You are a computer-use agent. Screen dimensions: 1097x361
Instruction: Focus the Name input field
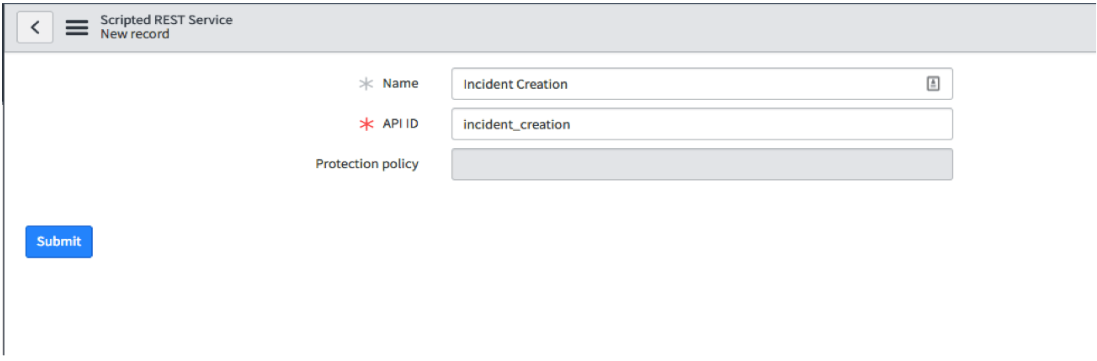pyautogui.click(x=702, y=84)
